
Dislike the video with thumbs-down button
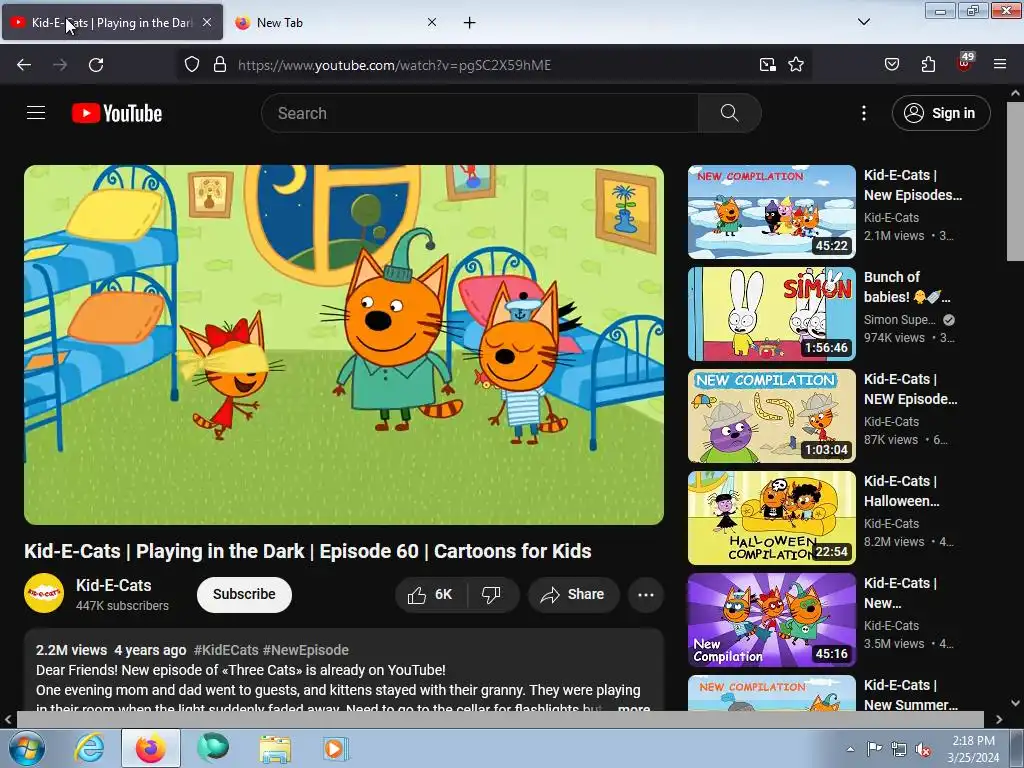491,594
